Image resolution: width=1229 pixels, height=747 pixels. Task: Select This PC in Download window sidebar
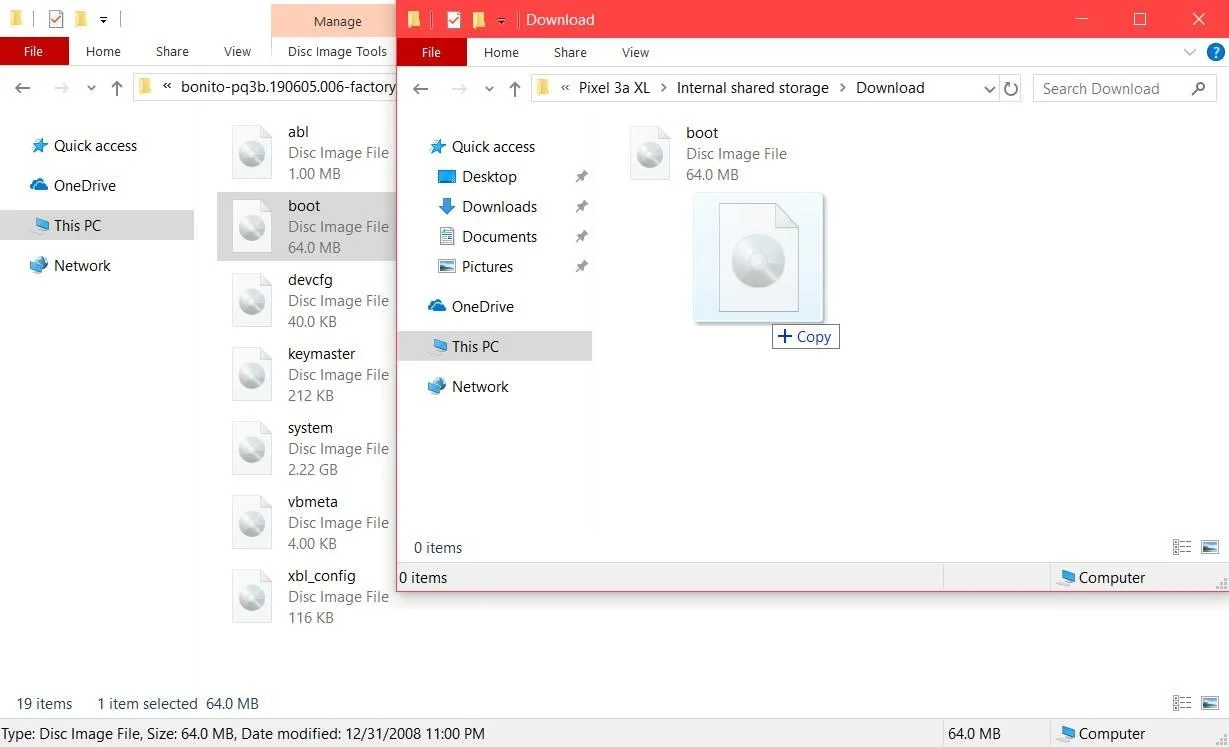coord(495,346)
